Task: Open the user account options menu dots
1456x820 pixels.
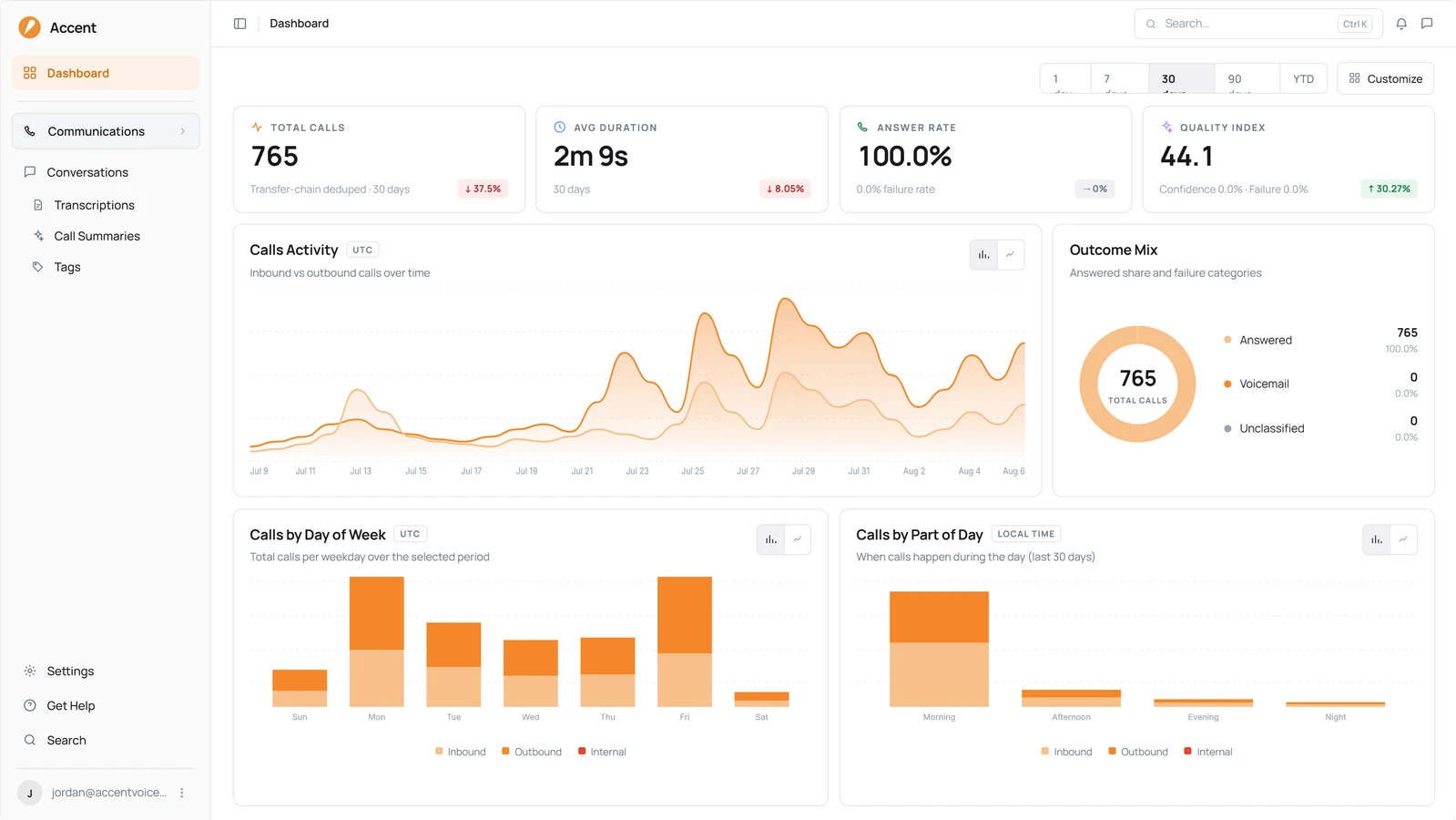Action: pos(182,793)
